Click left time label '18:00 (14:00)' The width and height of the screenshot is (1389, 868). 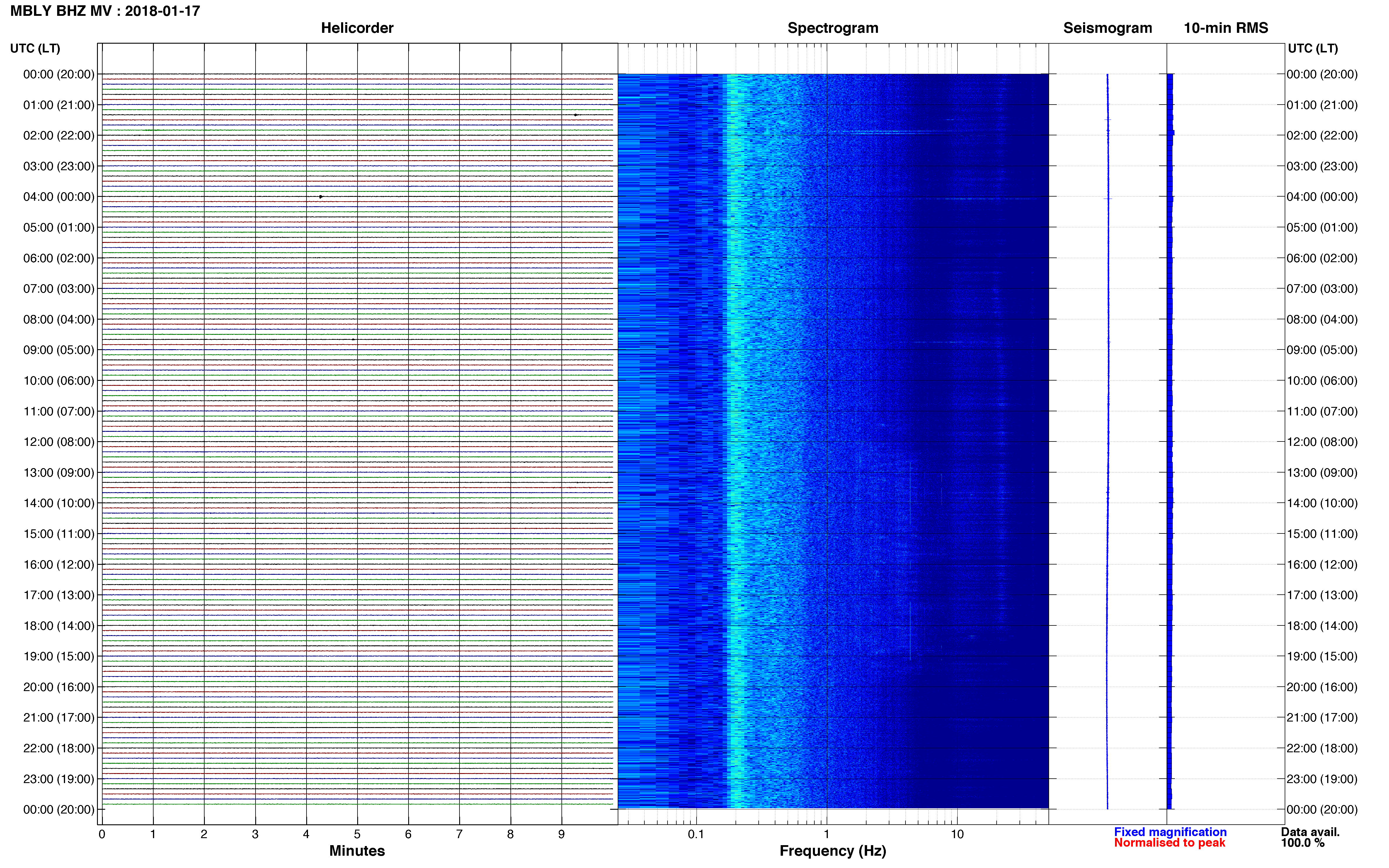tap(59, 626)
